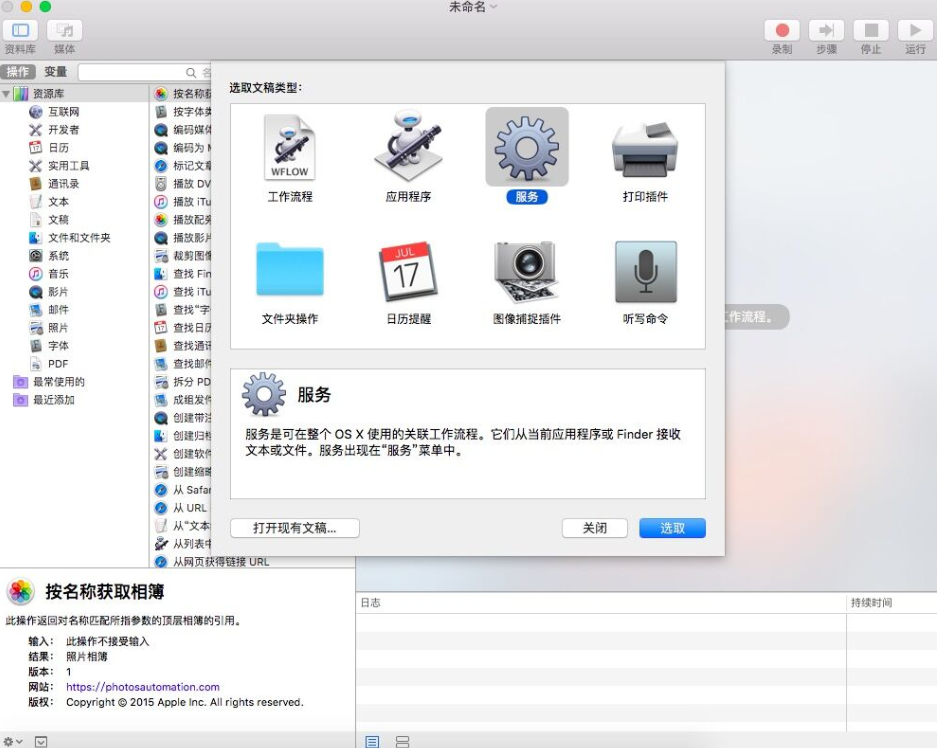Select the 日历提醒 (Calendar Alarm) icon

click(x=408, y=270)
